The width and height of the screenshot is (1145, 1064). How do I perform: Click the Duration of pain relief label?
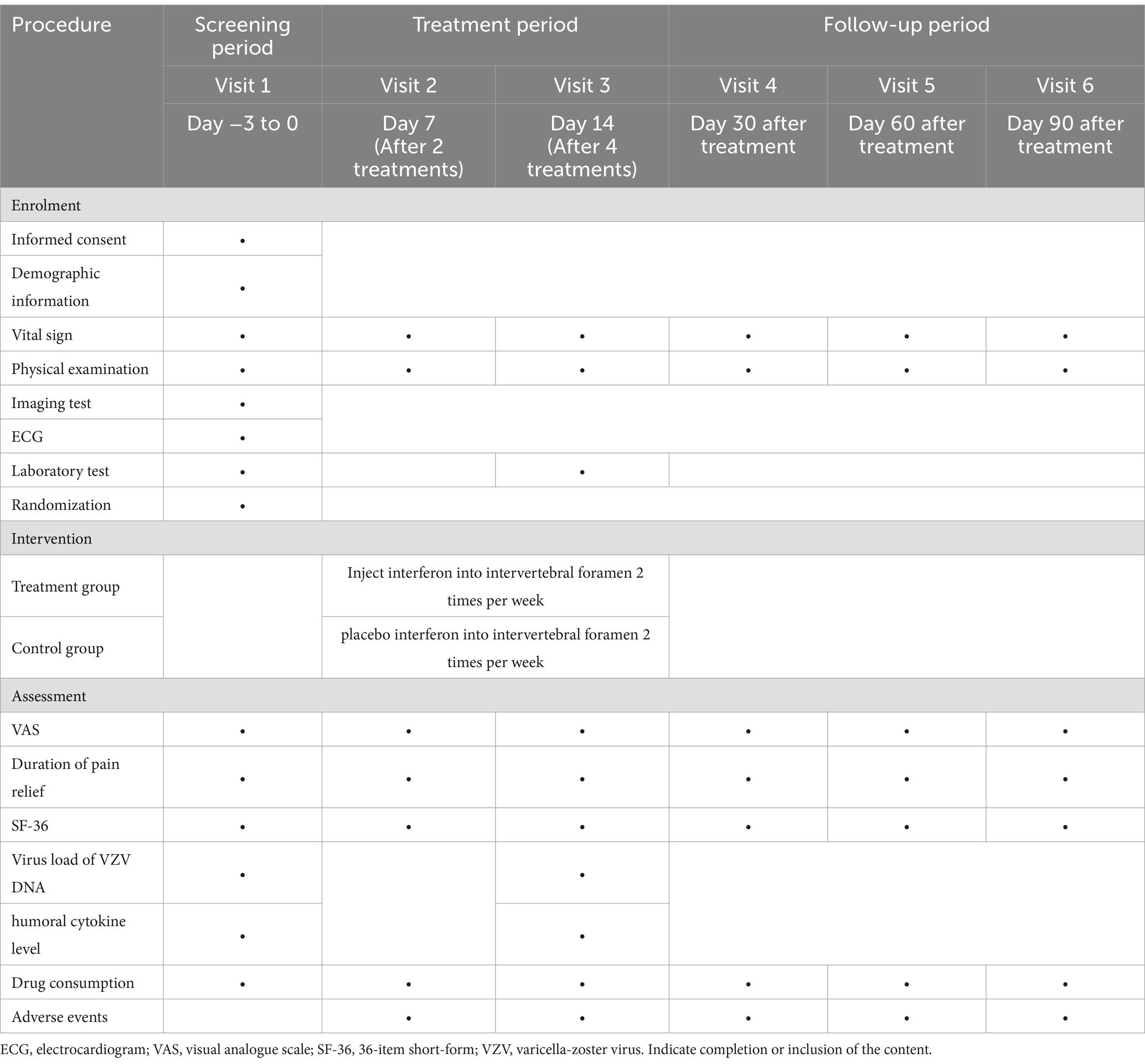[x=65, y=777]
